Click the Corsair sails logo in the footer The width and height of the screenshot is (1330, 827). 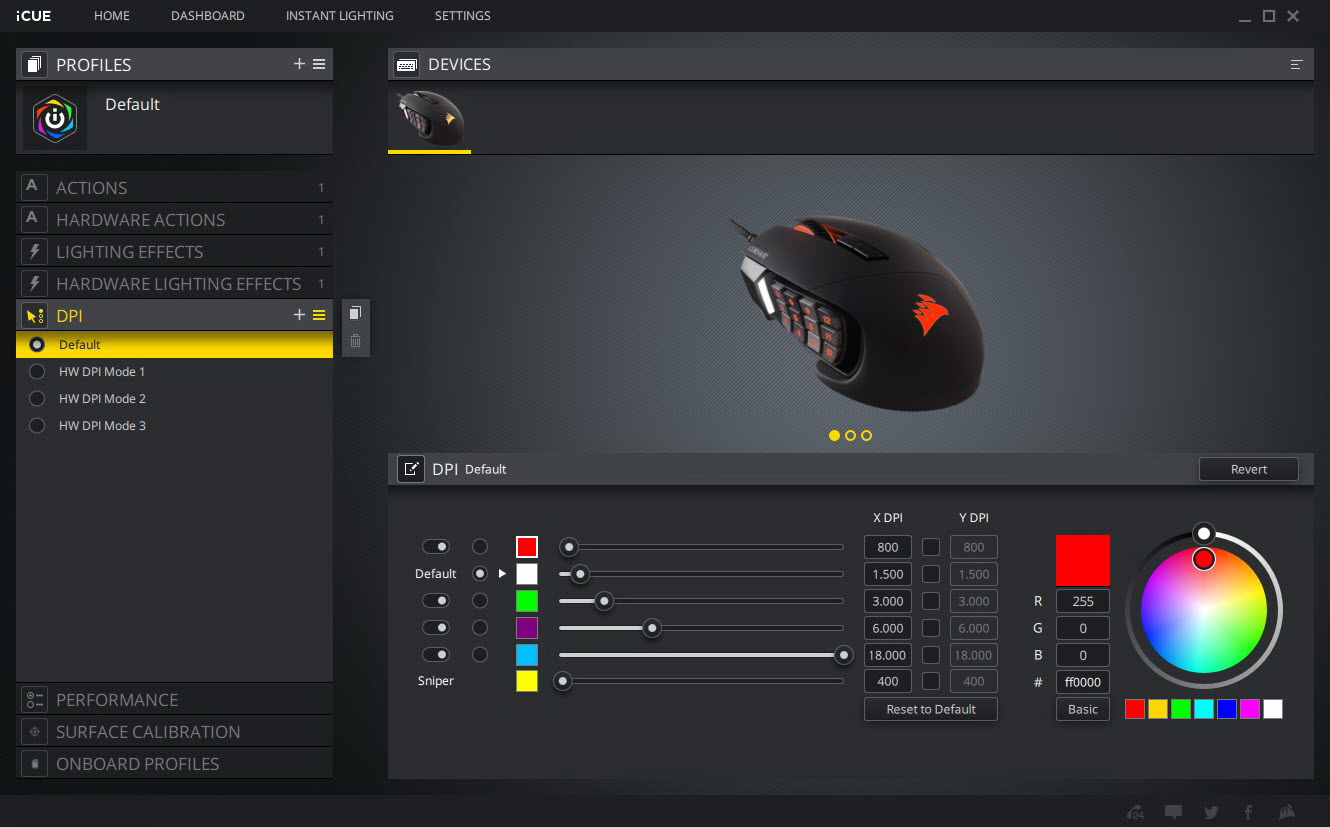1288,812
